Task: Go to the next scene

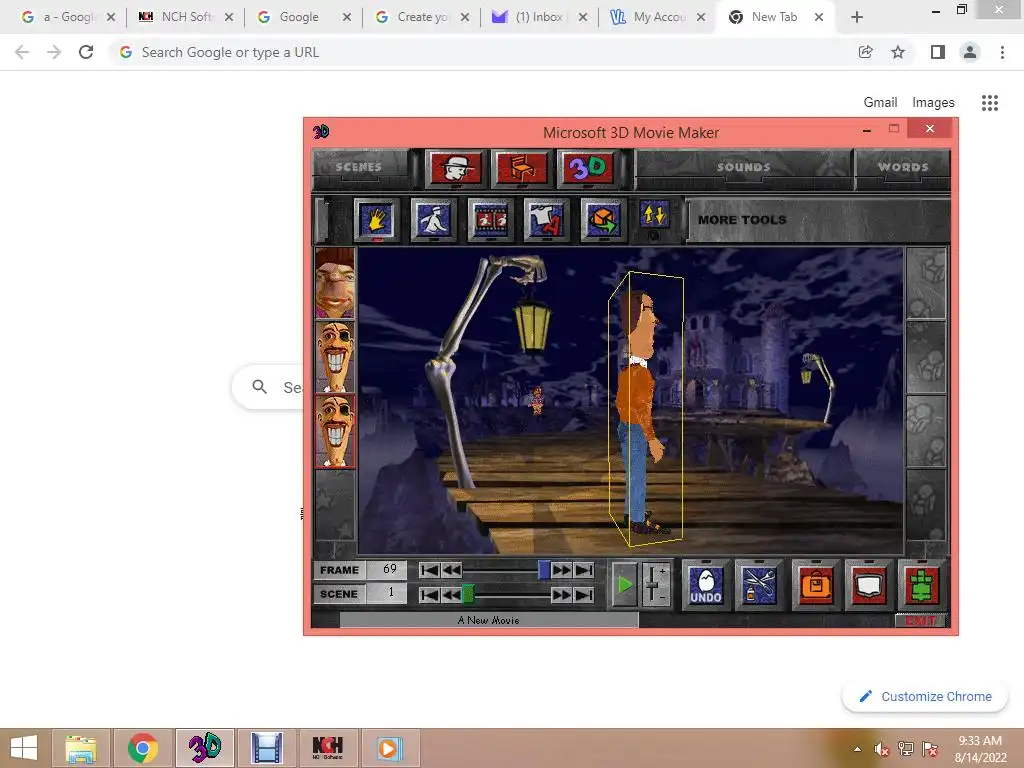Action: (562, 594)
